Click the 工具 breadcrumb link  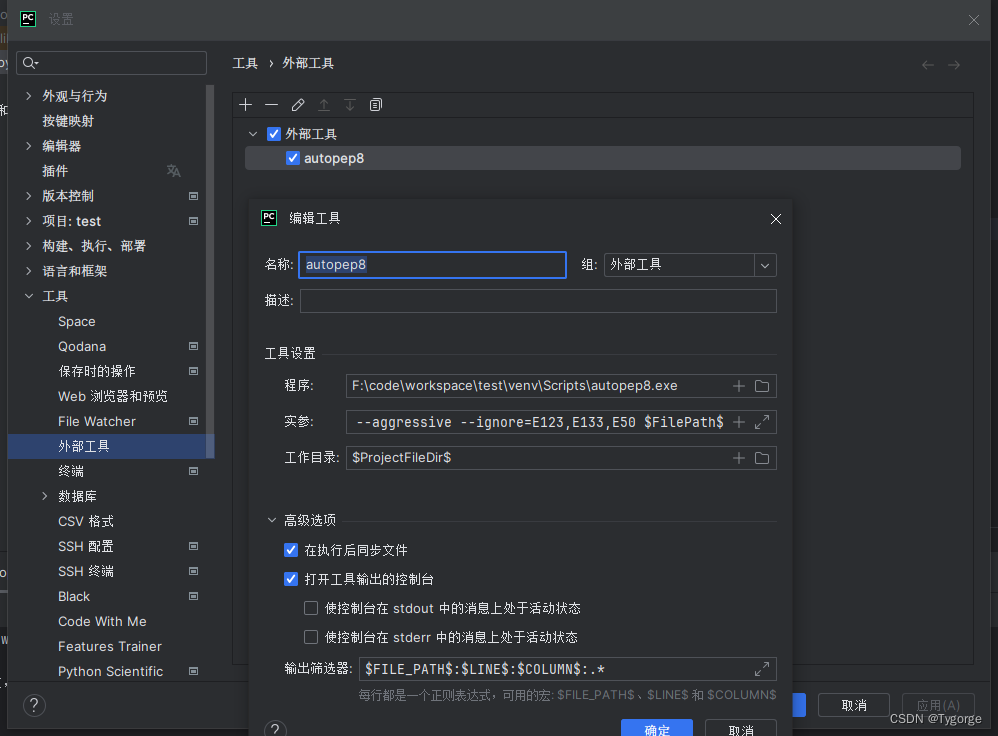pyautogui.click(x=245, y=62)
